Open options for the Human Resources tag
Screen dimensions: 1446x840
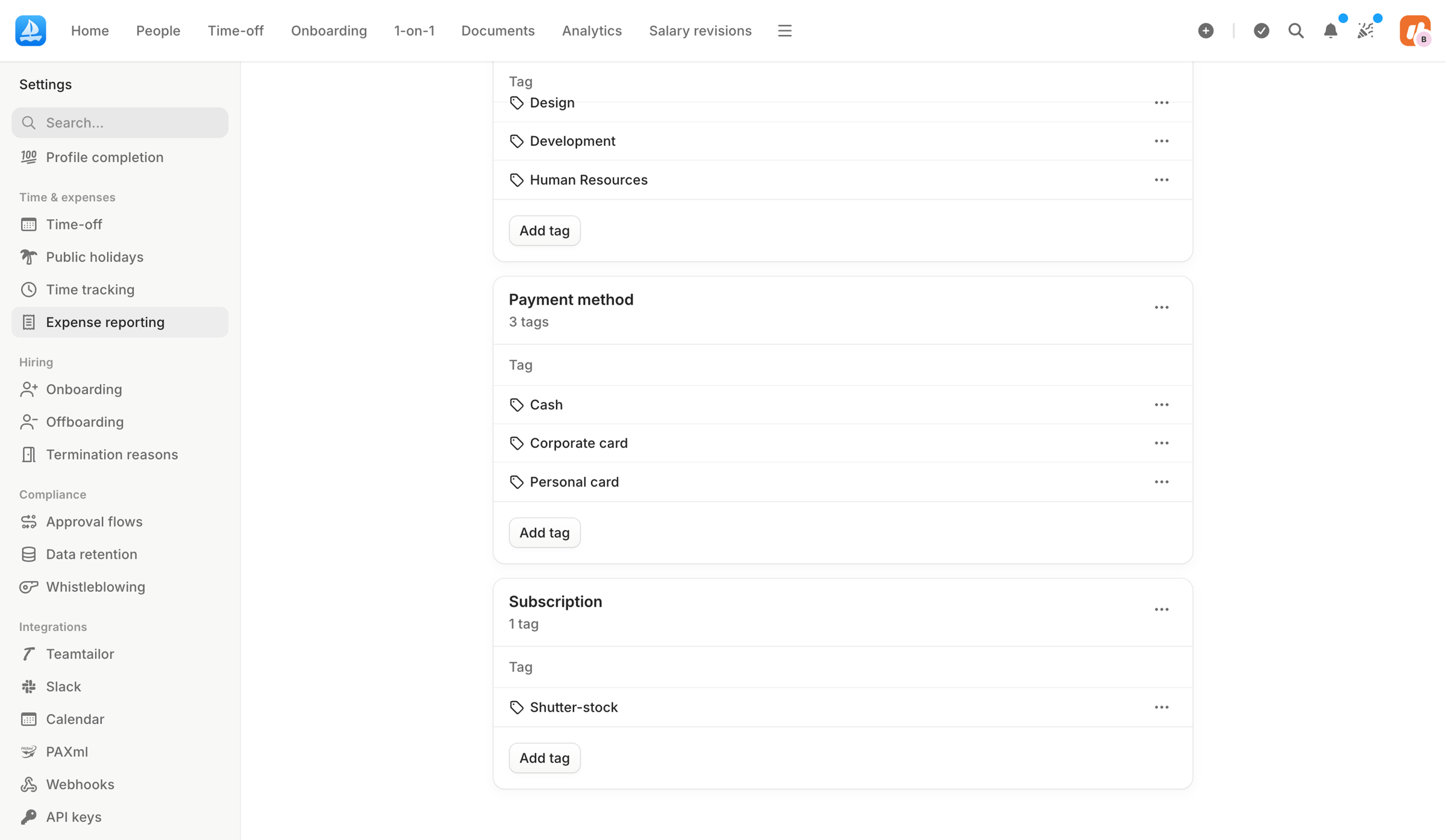(1162, 180)
